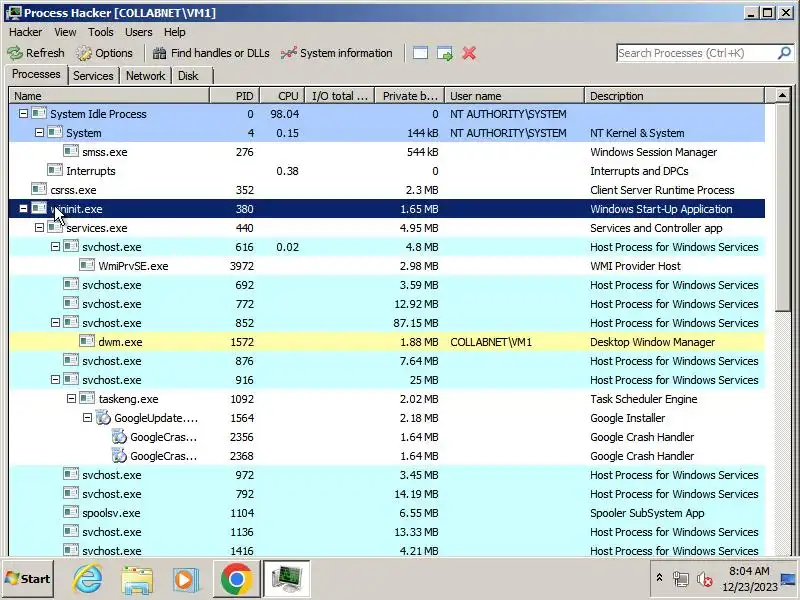Open the Help menu

174,32
